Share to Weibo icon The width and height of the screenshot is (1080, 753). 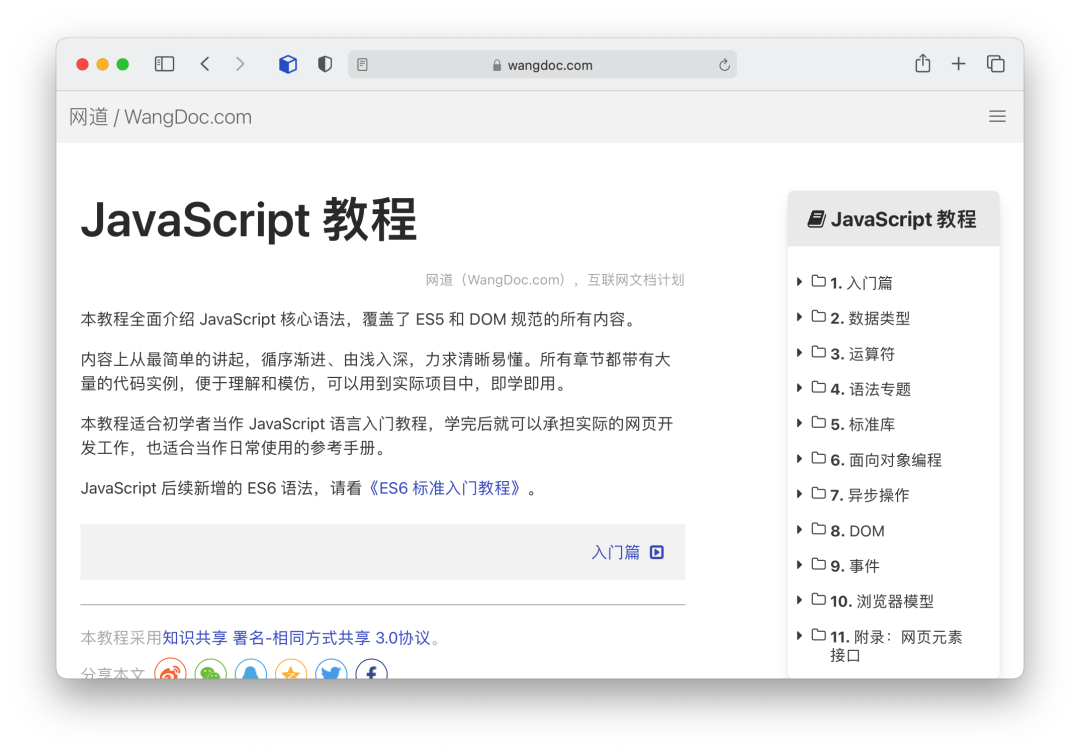tap(170, 671)
